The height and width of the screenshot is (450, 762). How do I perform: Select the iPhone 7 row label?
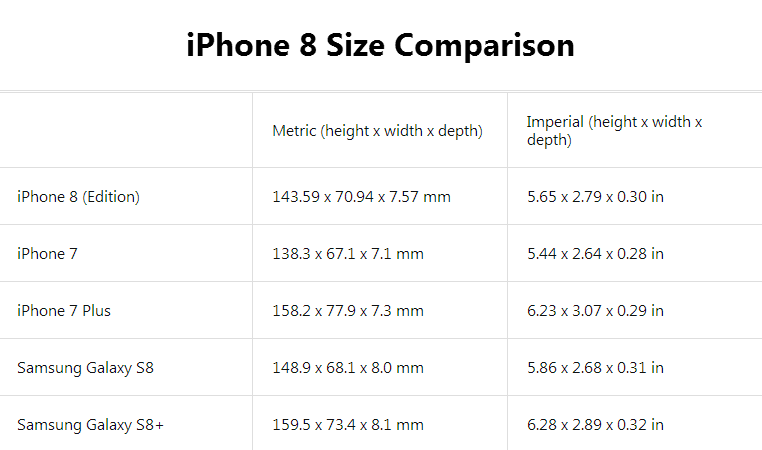[47, 254]
